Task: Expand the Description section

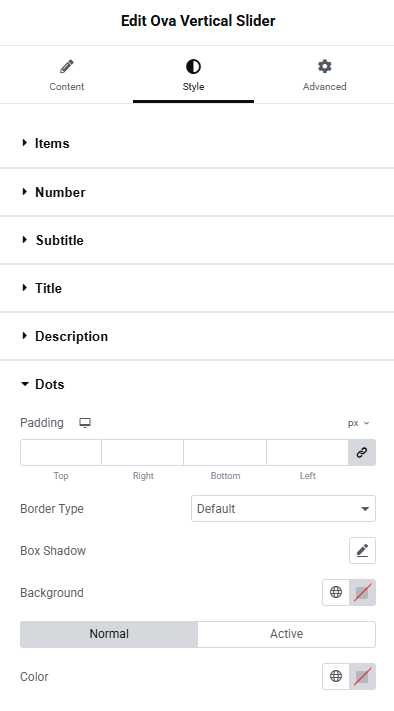Action: coord(197,336)
